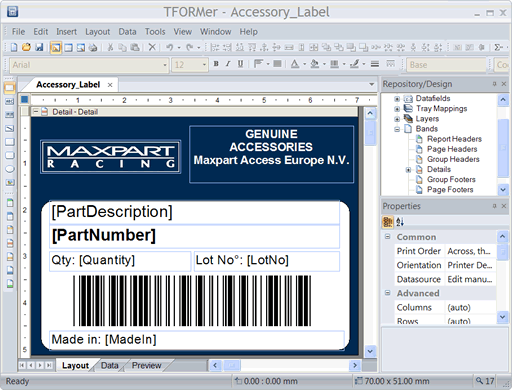The width and height of the screenshot is (512, 390).
Task: Undo the last action
Action: (170, 47)
